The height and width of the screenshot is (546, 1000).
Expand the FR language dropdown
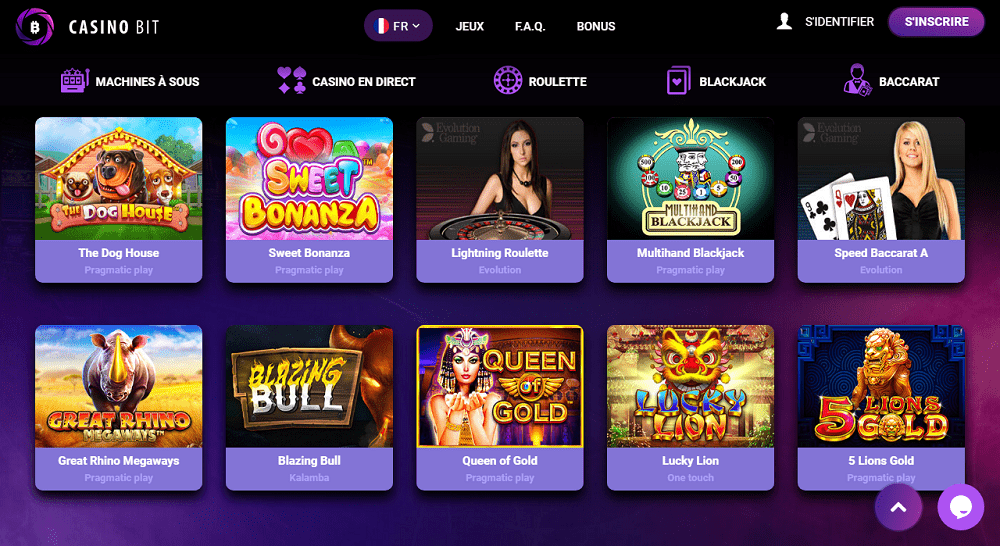click(398, 26)
